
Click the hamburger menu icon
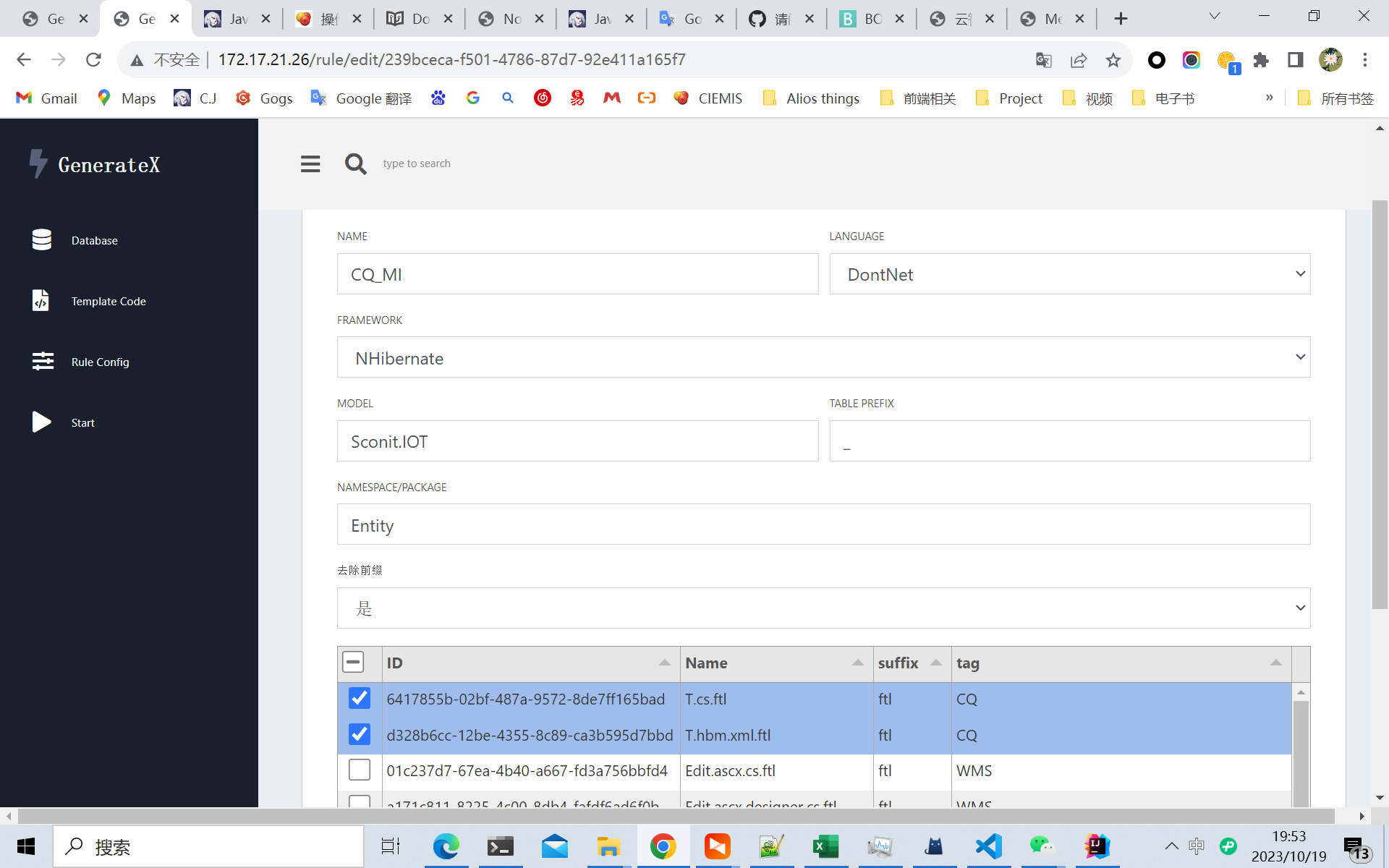tap(310, 163)
